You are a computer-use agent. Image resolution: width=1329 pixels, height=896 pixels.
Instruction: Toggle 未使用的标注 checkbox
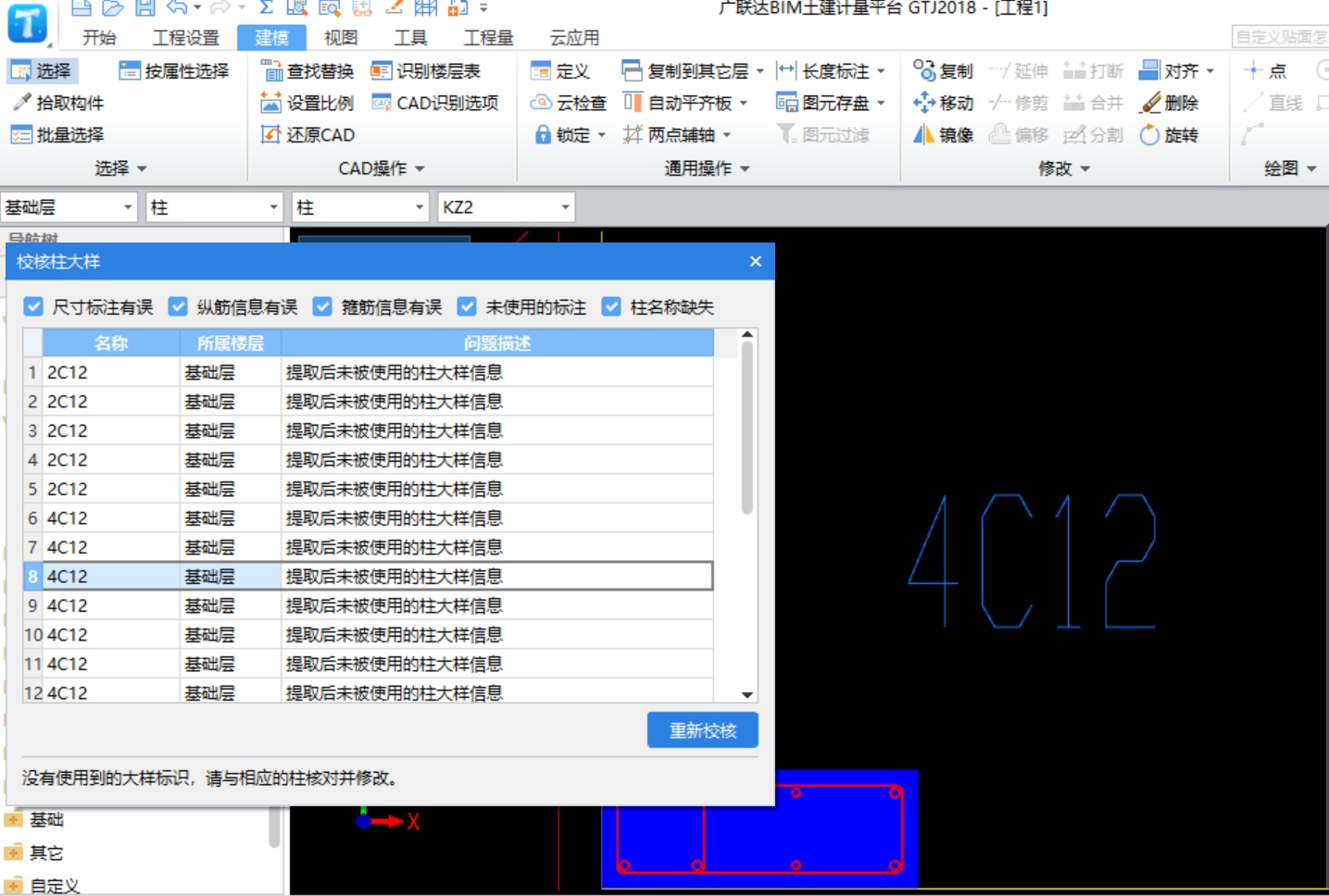(467, 306)
